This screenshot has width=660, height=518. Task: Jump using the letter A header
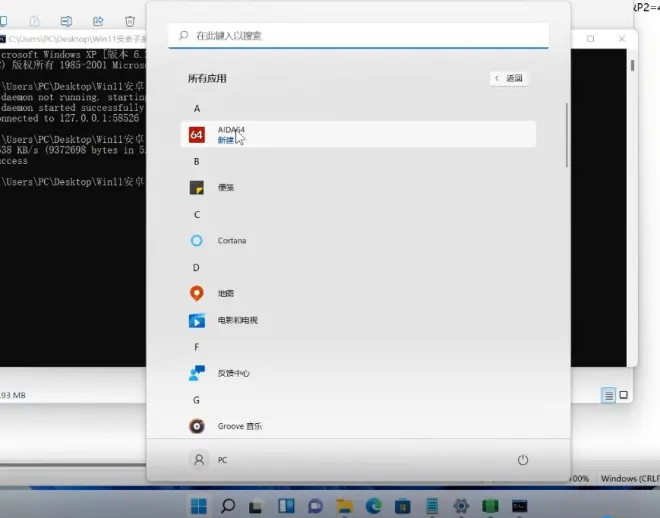click(197, 109)
